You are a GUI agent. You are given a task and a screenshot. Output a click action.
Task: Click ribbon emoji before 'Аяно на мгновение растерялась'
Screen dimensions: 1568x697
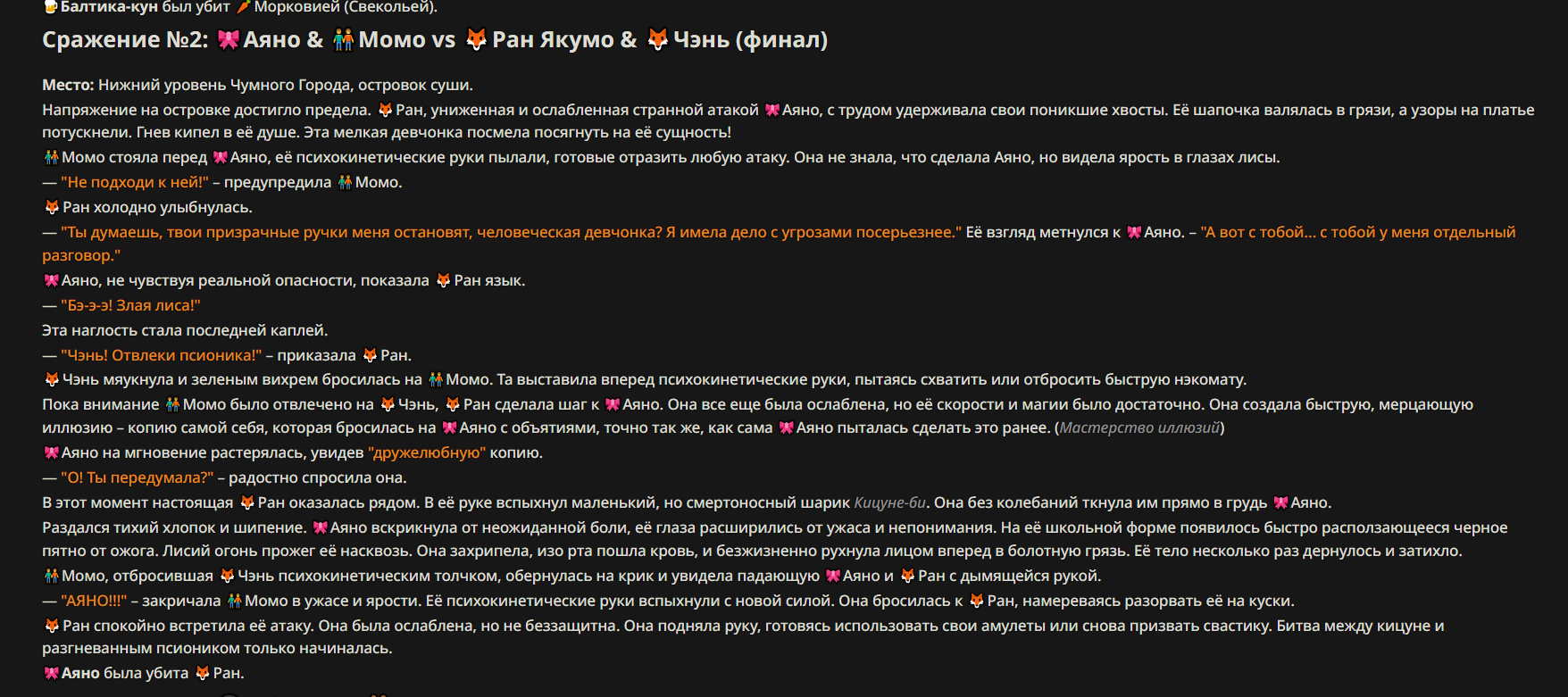pos(52,453)
